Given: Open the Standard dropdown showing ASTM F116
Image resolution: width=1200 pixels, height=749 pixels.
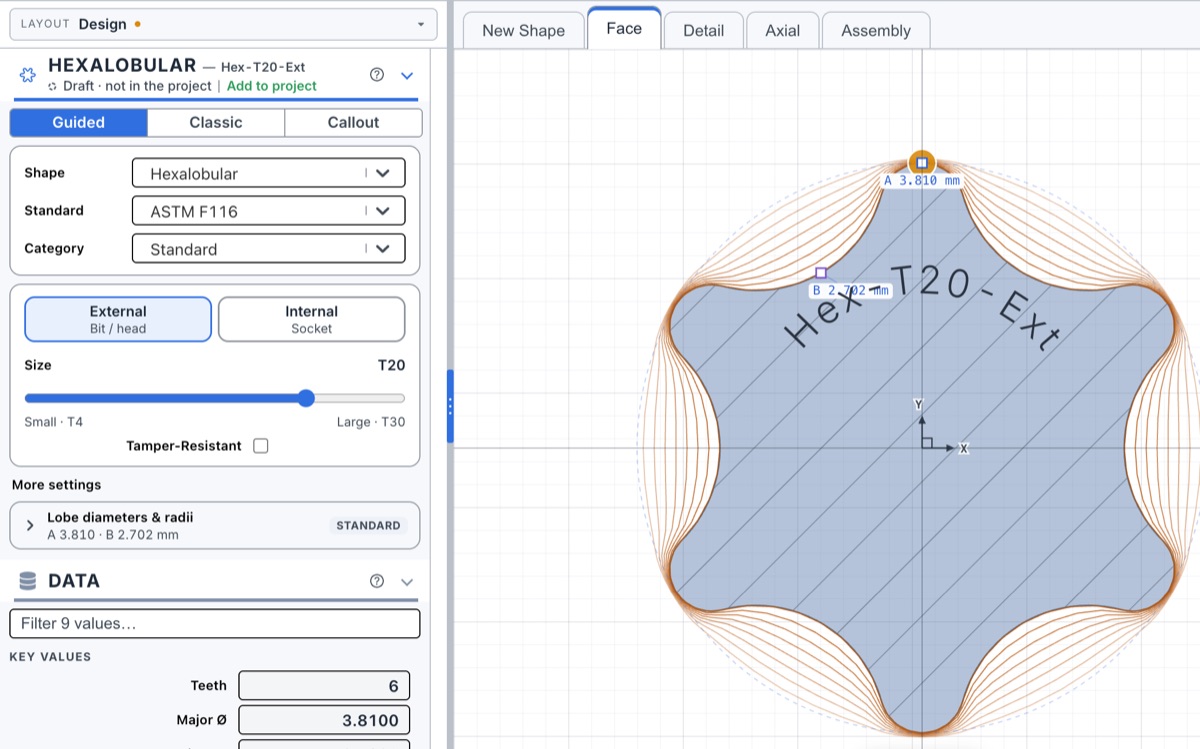Looking at the screenshot, I should pos(268,211).
